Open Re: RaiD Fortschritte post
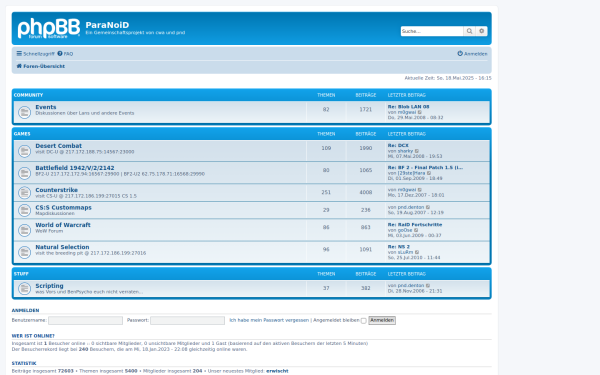 tap(415, 225)
